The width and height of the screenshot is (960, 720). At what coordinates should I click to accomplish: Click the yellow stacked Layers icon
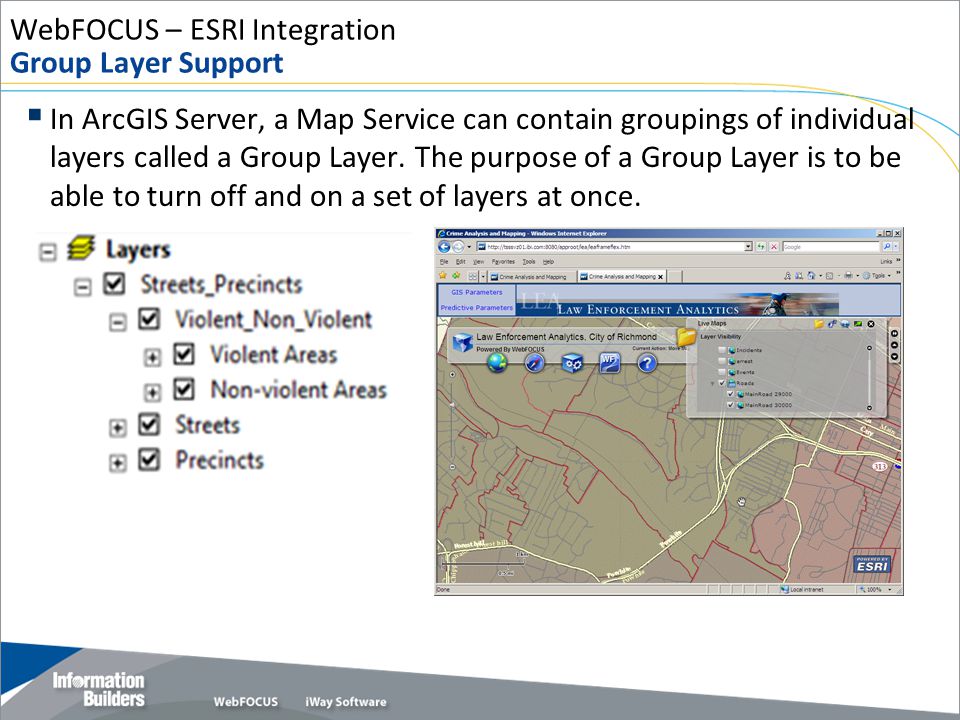click(81, 248)
